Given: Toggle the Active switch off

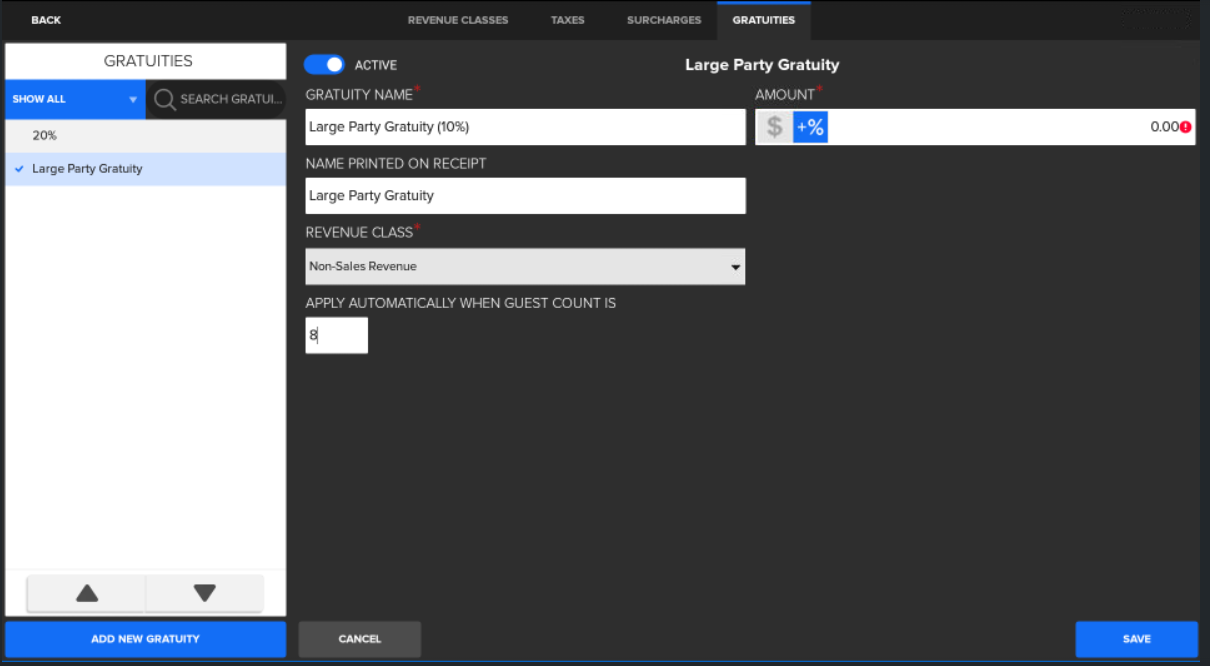Looking at the screenshot, I should pos(324,65).
